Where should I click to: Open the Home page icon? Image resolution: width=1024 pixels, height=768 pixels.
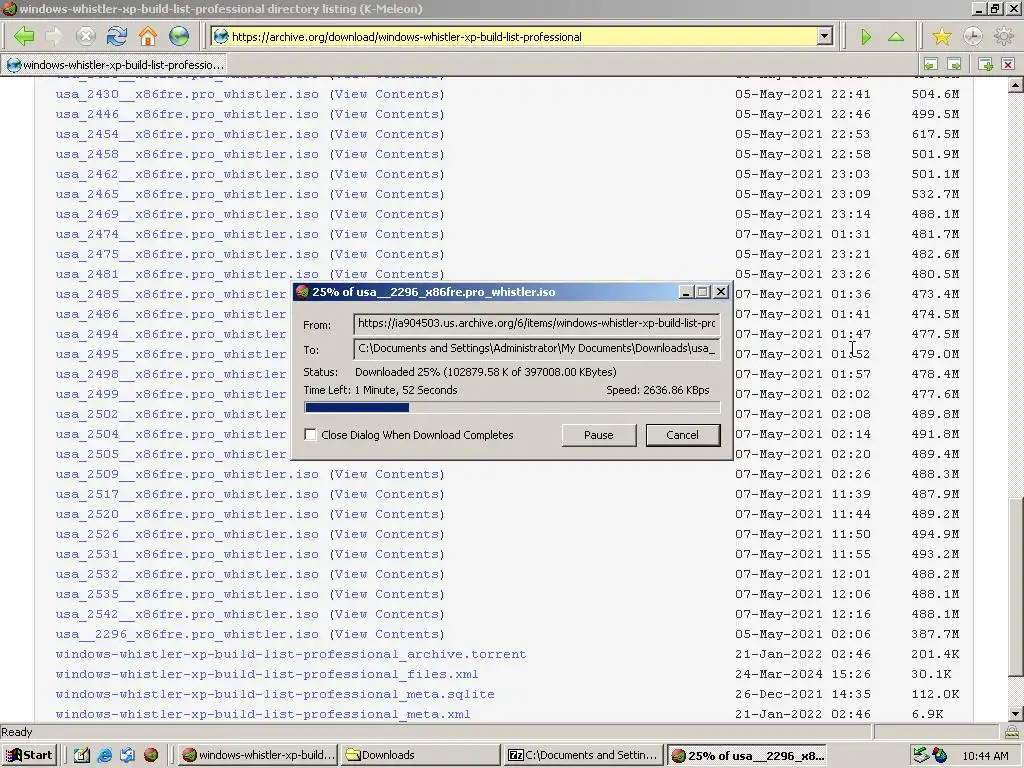[x=148, y=37]
